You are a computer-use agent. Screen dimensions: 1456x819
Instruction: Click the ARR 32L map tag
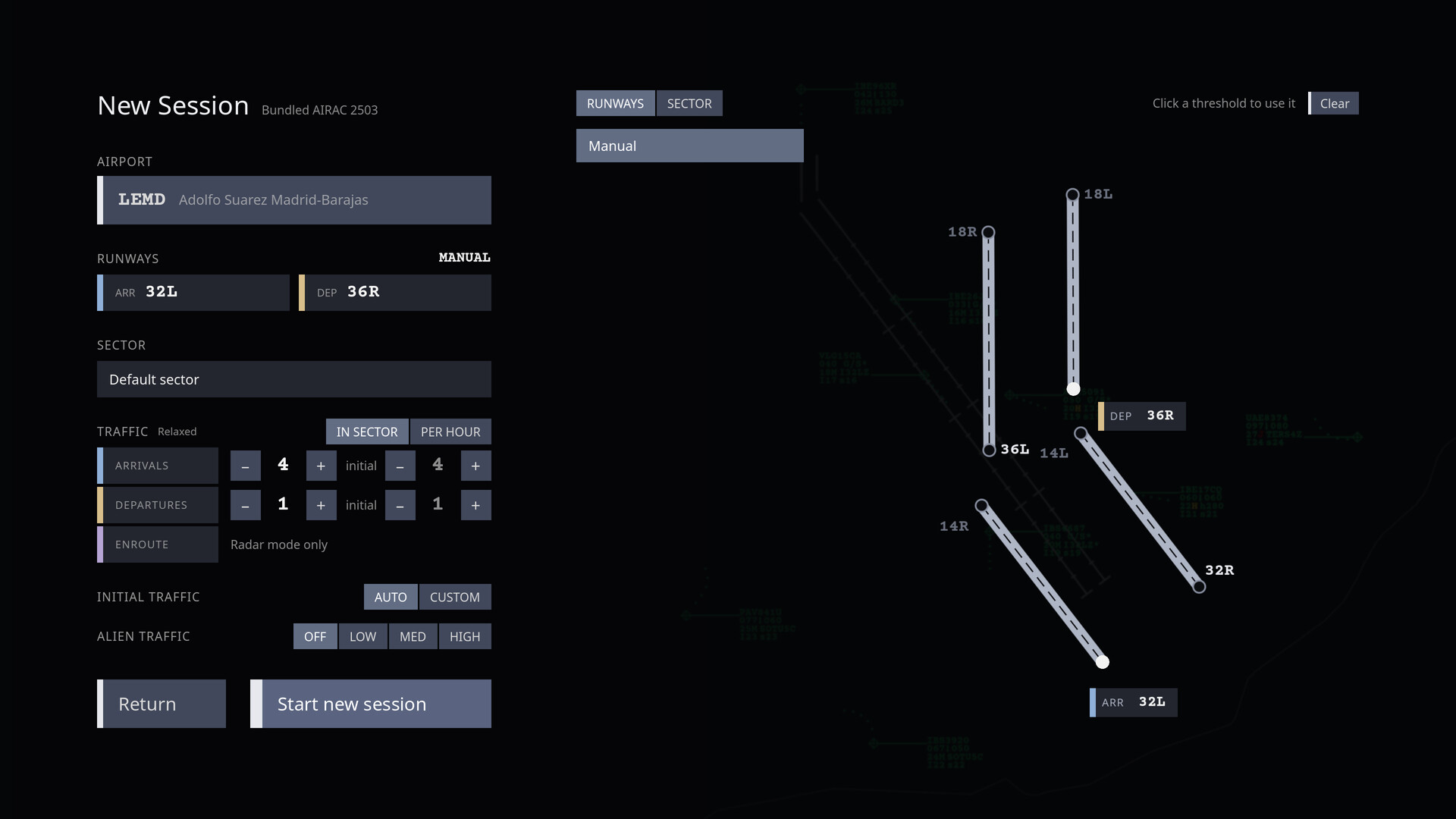(x=1134, y=703)
